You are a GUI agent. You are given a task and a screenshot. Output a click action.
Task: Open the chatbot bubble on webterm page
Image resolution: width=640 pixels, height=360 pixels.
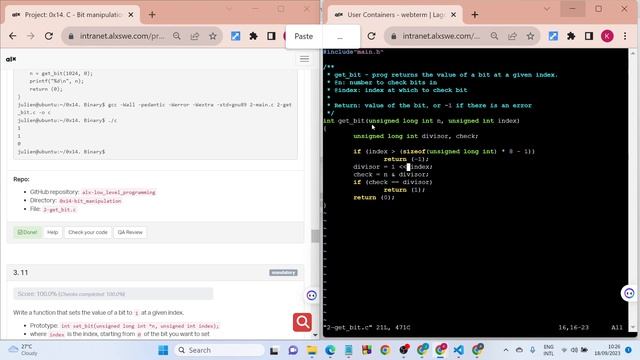pyautogui.click(x=629, y=293)
